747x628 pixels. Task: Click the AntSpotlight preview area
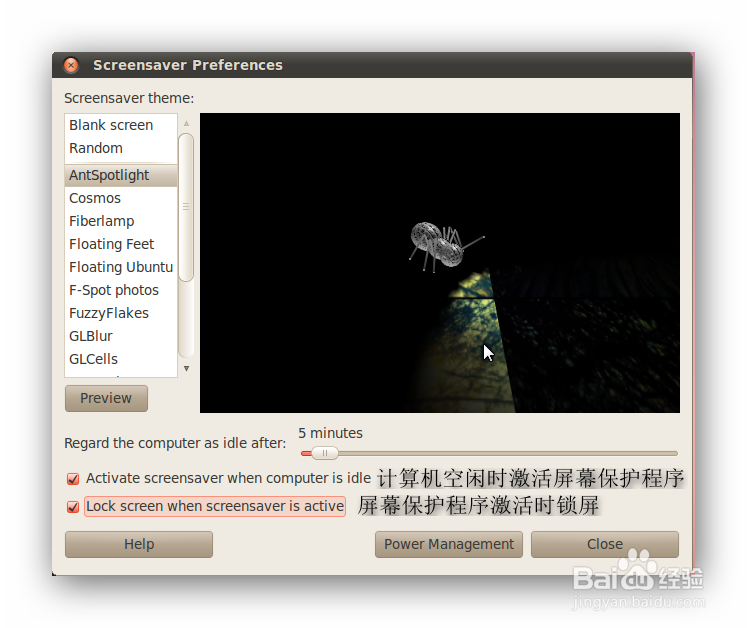(x=440, y=263)
